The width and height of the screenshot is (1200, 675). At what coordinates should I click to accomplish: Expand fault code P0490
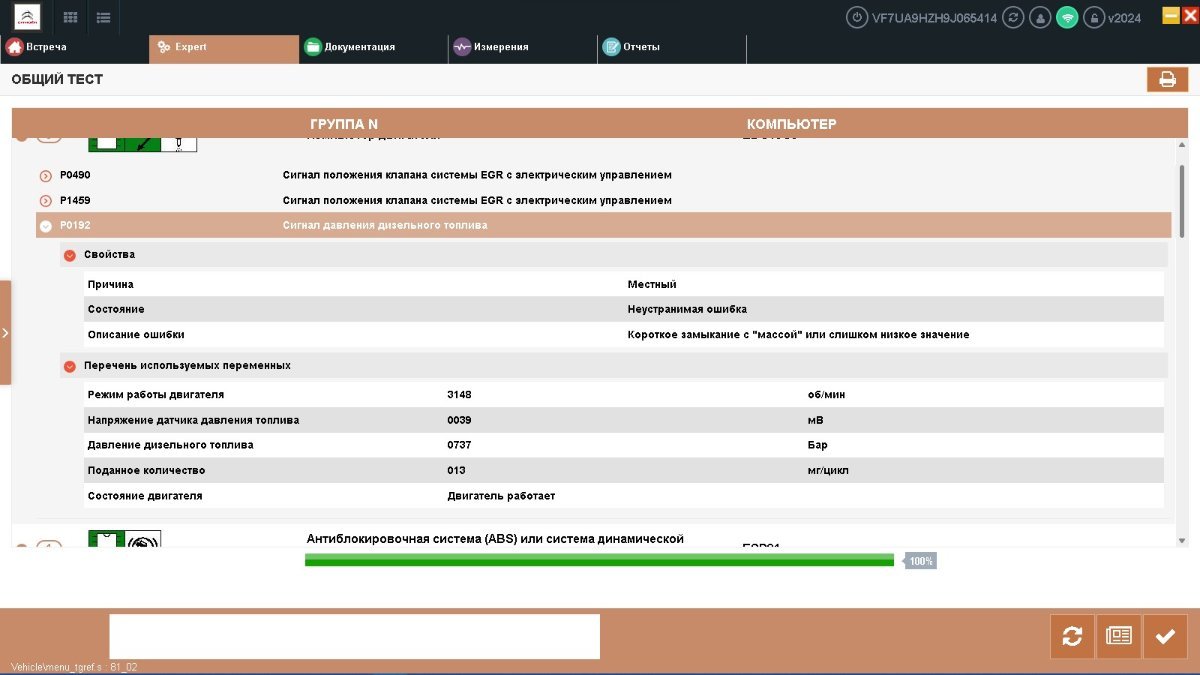pyautogui.click(x=45, y=176)
